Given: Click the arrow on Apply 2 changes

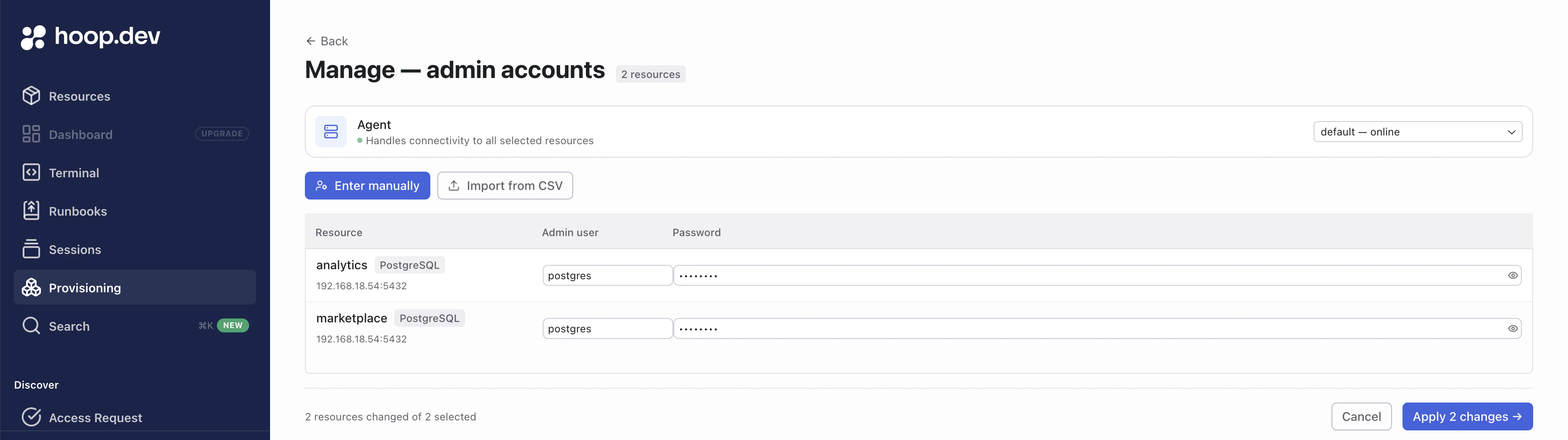Looking at the screenshot, I should [x=1517, y=417].
